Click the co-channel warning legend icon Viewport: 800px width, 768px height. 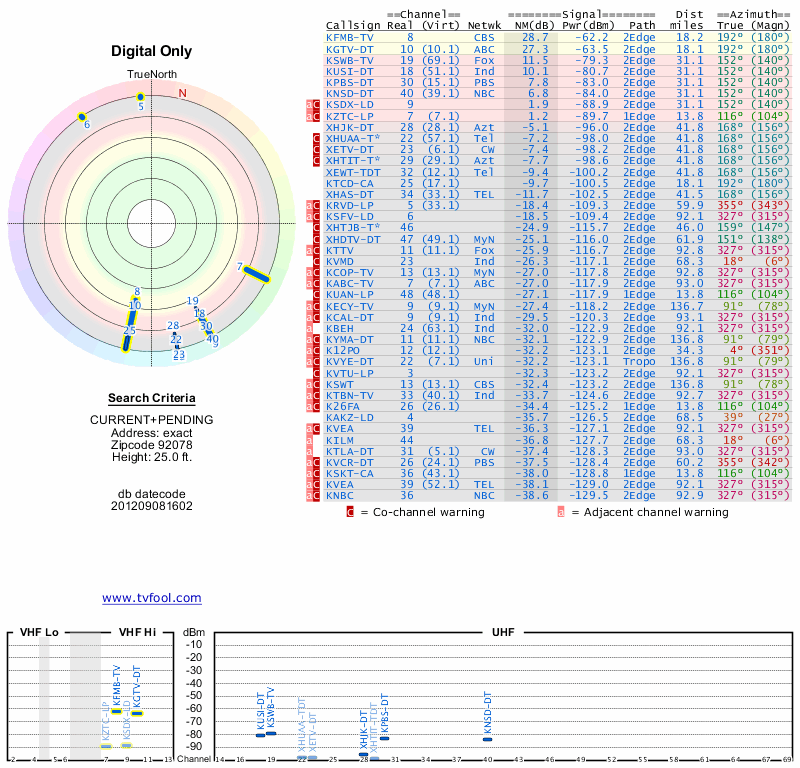pos(350,512)
